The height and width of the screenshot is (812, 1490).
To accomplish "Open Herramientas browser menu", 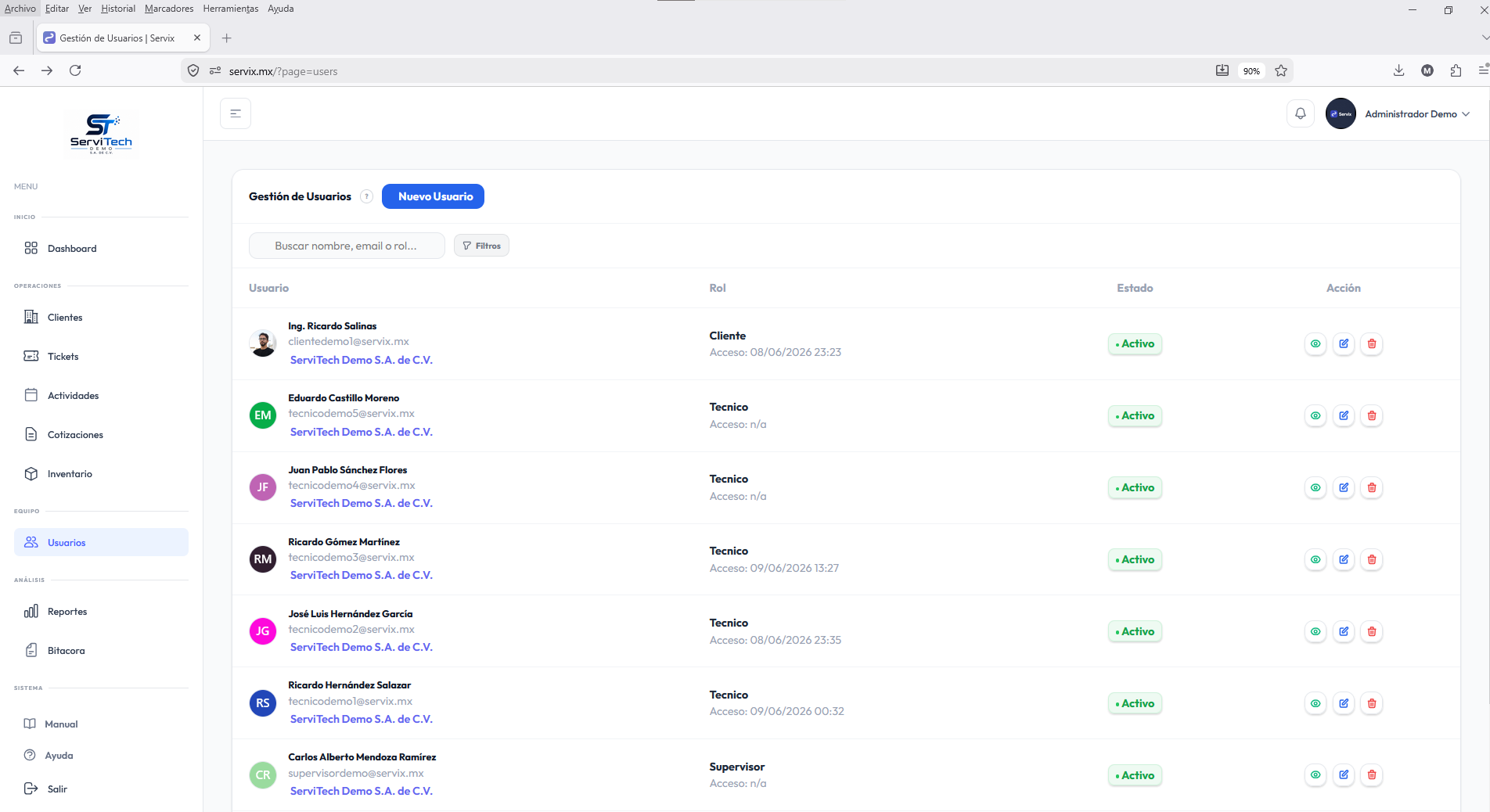I will click(231, 9).
